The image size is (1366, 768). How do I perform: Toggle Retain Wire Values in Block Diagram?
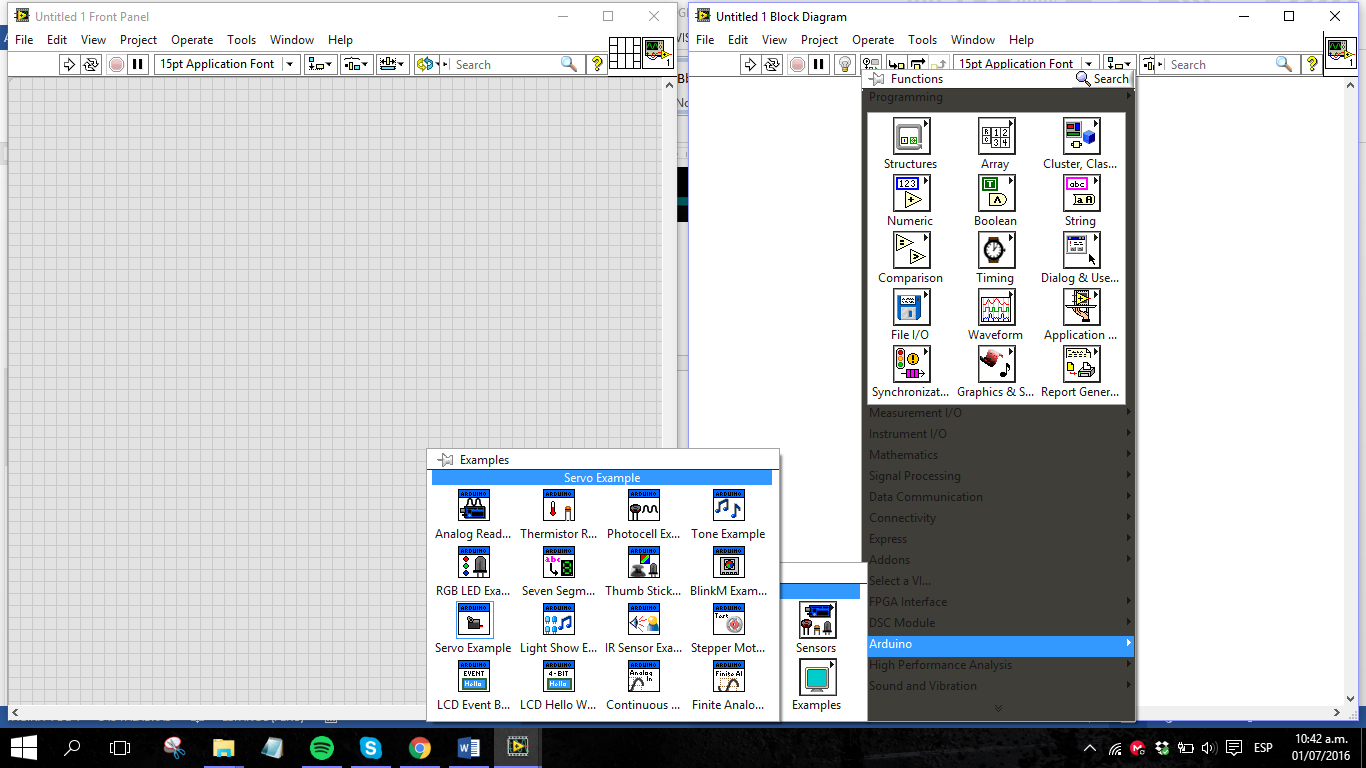tap(871, 64)
